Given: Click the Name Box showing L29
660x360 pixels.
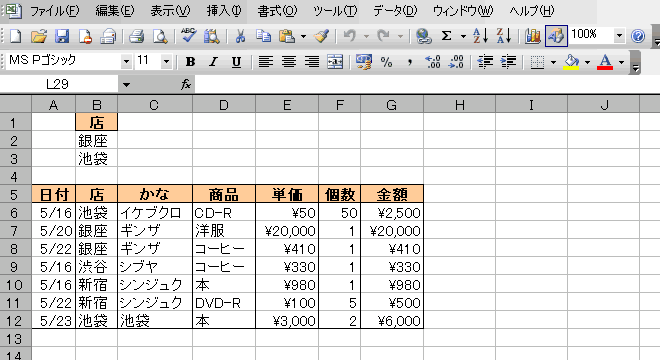Looking at the screenshot, I should (58, 85).
